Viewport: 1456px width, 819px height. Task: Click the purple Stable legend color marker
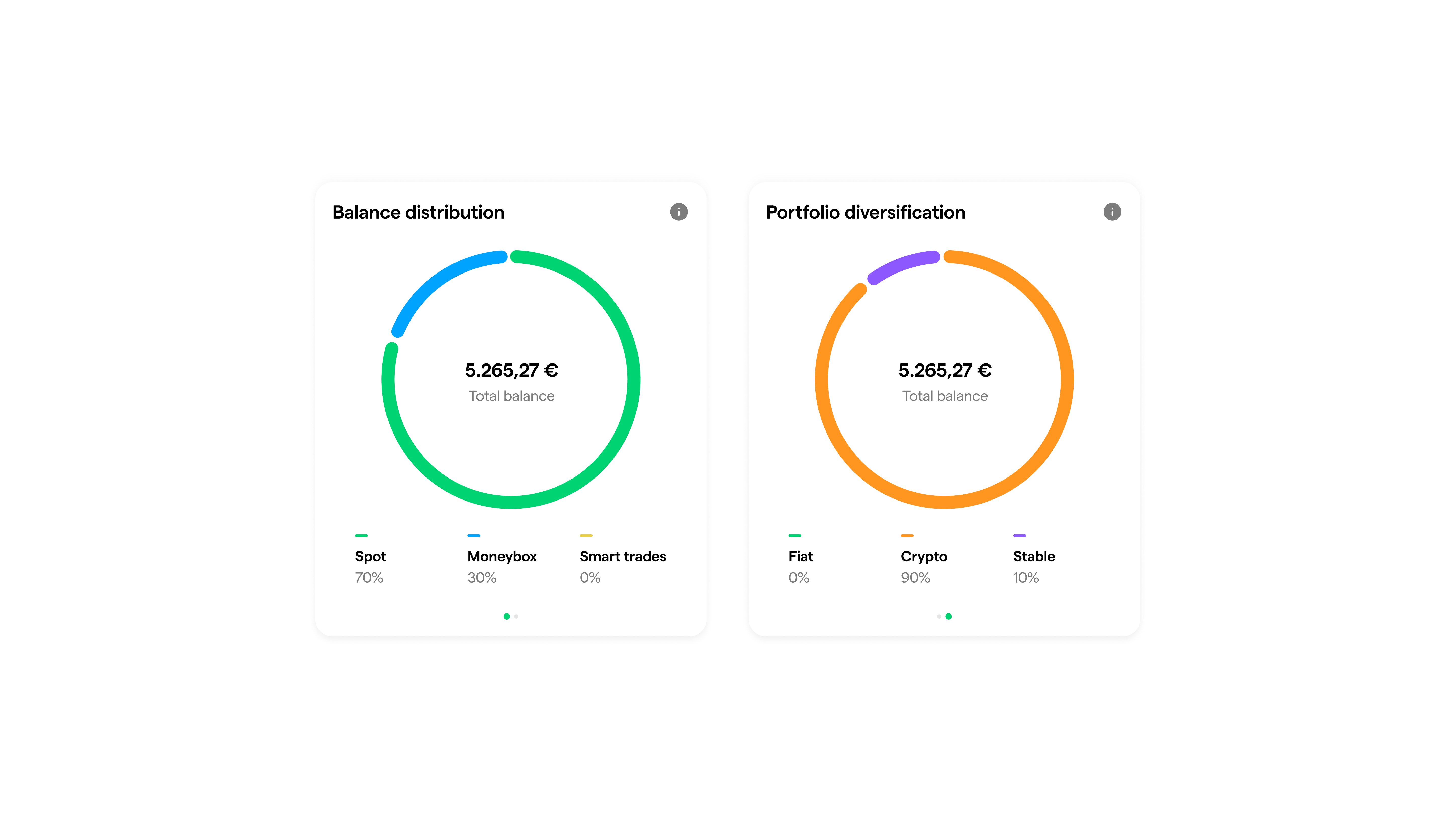click(x=1020, y=535)
